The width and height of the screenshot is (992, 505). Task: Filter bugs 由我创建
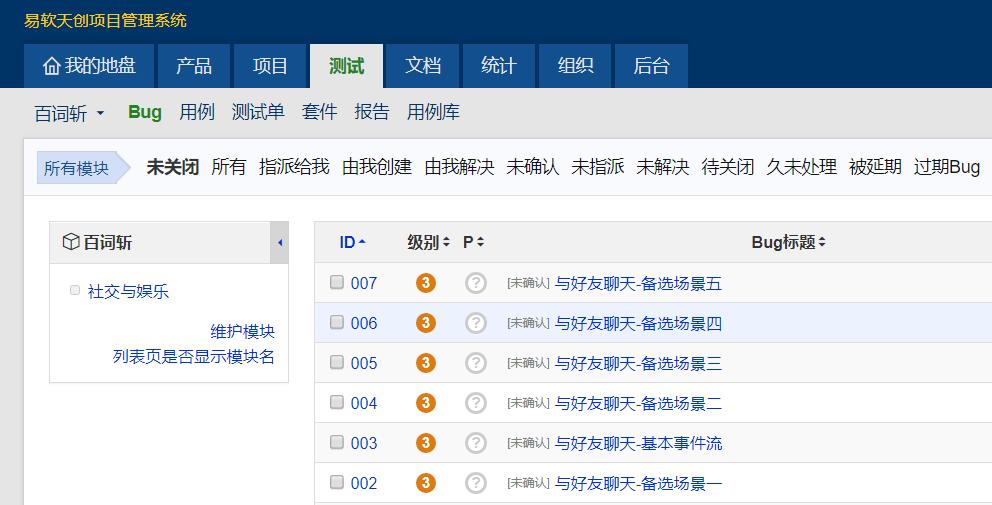pyautogui.click(x=377, y=167)
